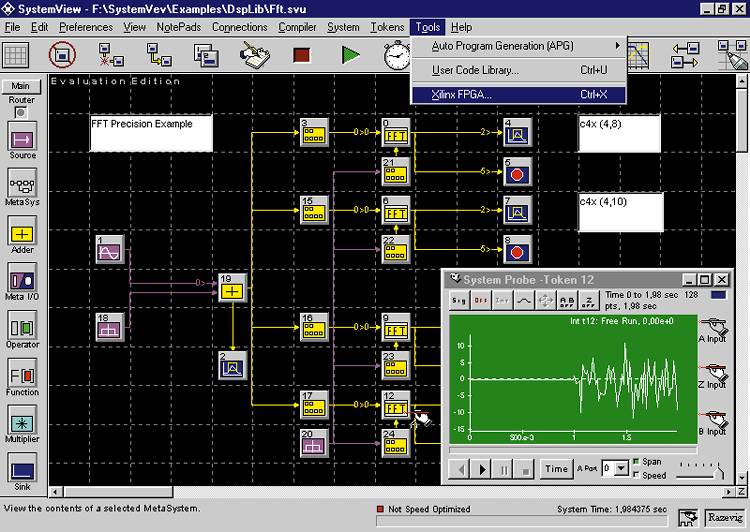This screenshot has width=750, height=532.
Task: Click the Razevig button in status bar
Action: (x=725, y=517)
